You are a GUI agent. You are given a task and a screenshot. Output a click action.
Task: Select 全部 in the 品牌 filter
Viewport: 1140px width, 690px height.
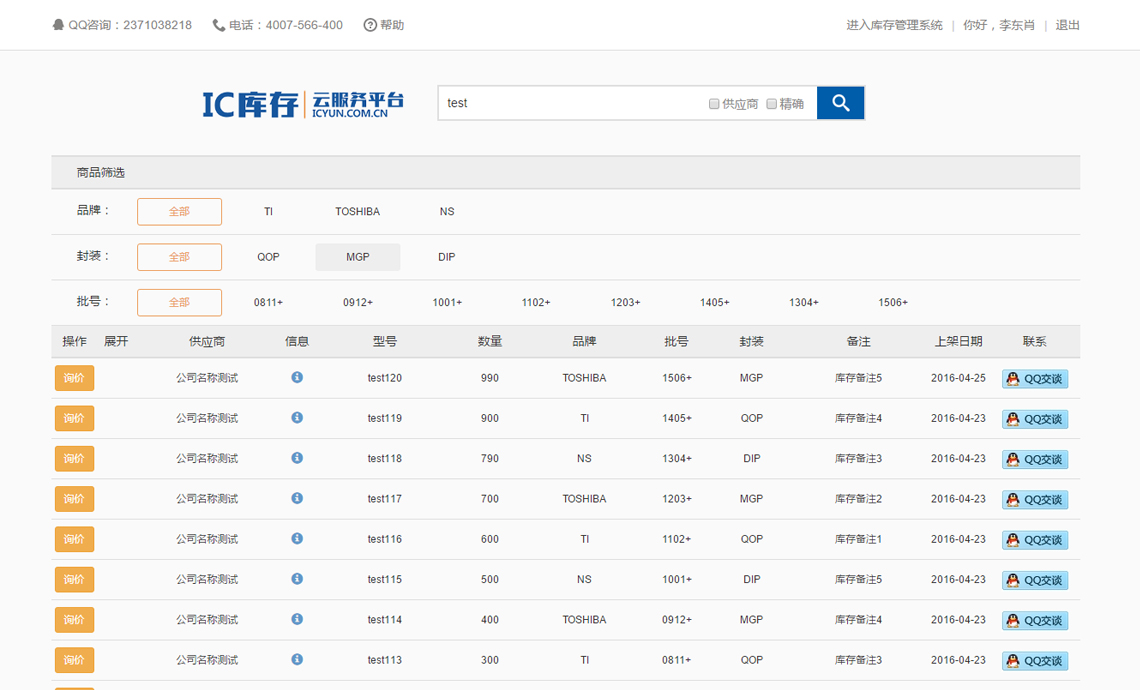[x=179, y=212]
